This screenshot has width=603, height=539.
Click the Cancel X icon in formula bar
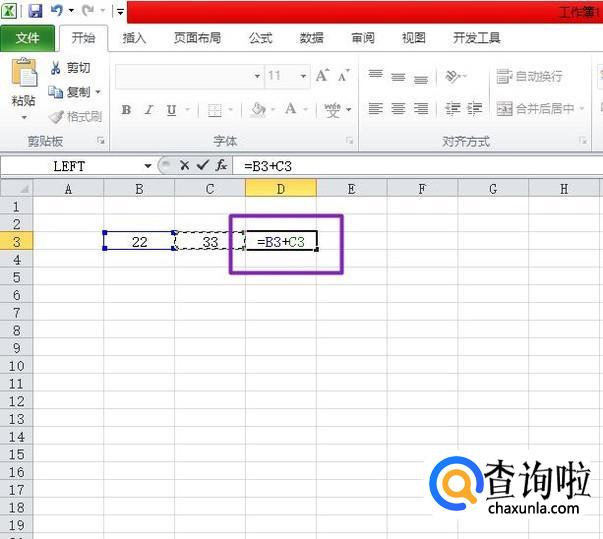[185, 166]
